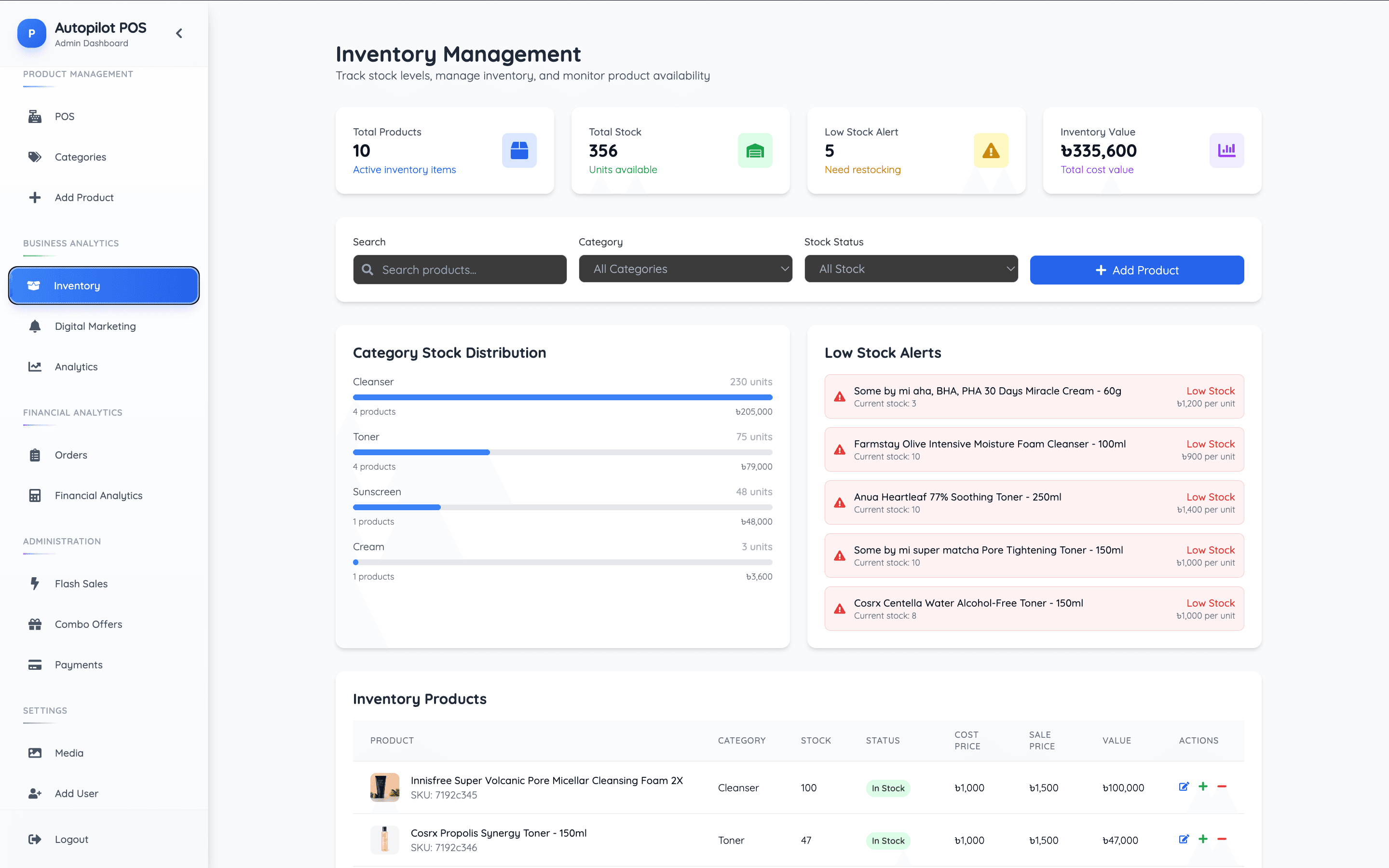
Task: Click 'SKU: 7192c346' text
Action: [x=444, y=847]
